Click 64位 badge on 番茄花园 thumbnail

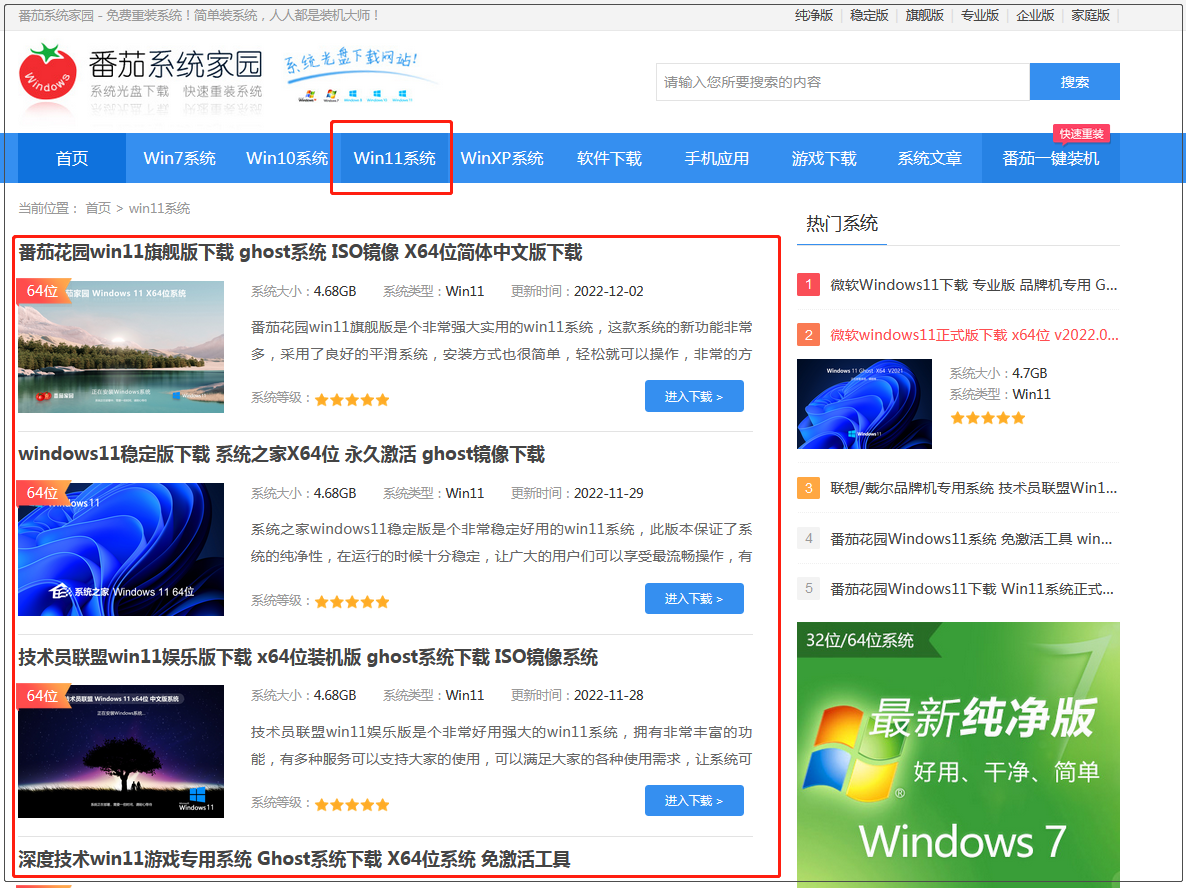point(42,291)
